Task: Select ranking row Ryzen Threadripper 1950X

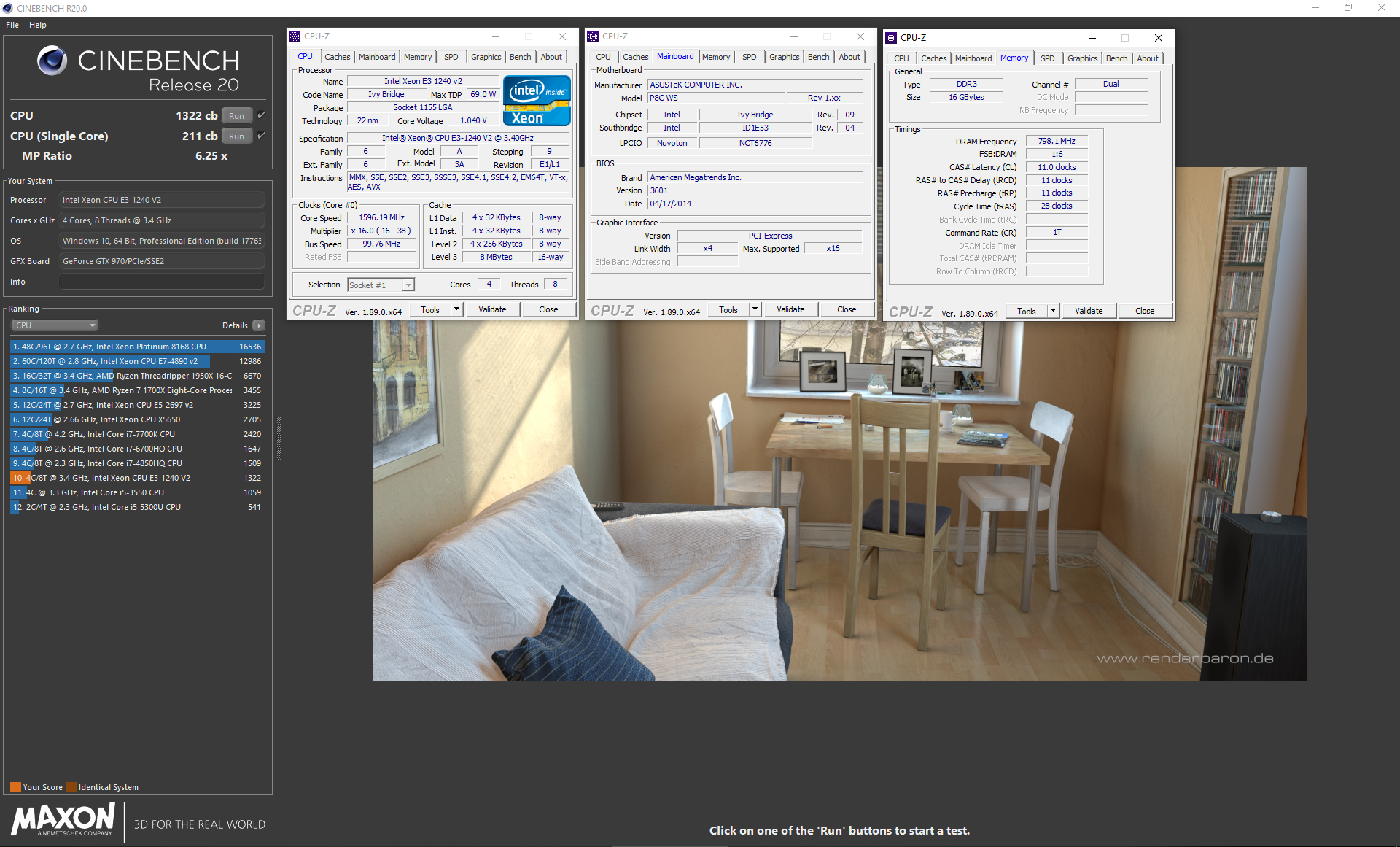Action: click(137, 376)
